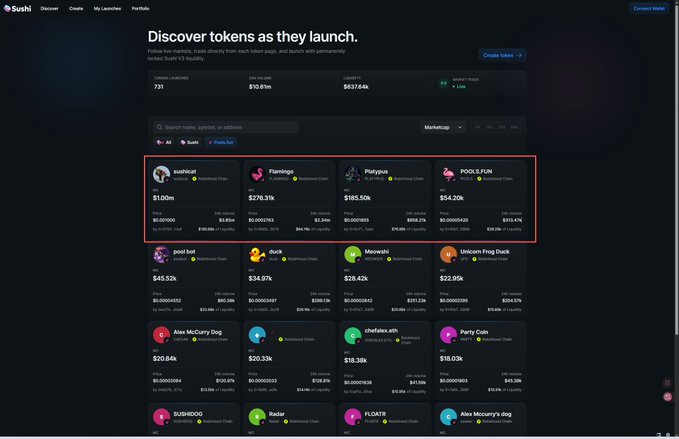Screen dimensions: 679x439
Task: Click the pink round floating widget icon
Action: pyautogui.click(x=668, y=397)
